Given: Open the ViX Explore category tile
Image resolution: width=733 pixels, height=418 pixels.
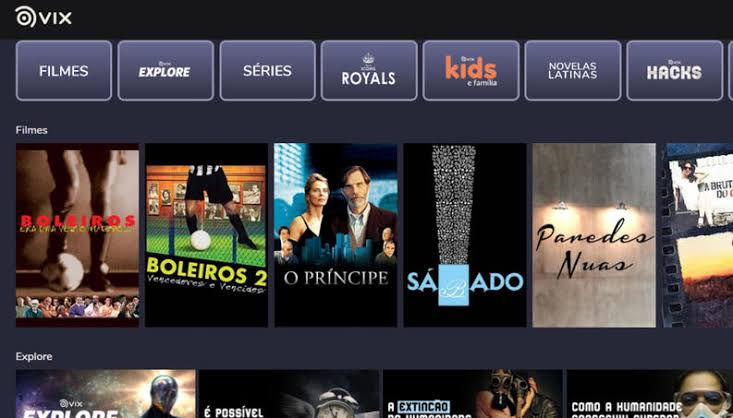Looking at the screenshot, I should [x=165, y=71].
